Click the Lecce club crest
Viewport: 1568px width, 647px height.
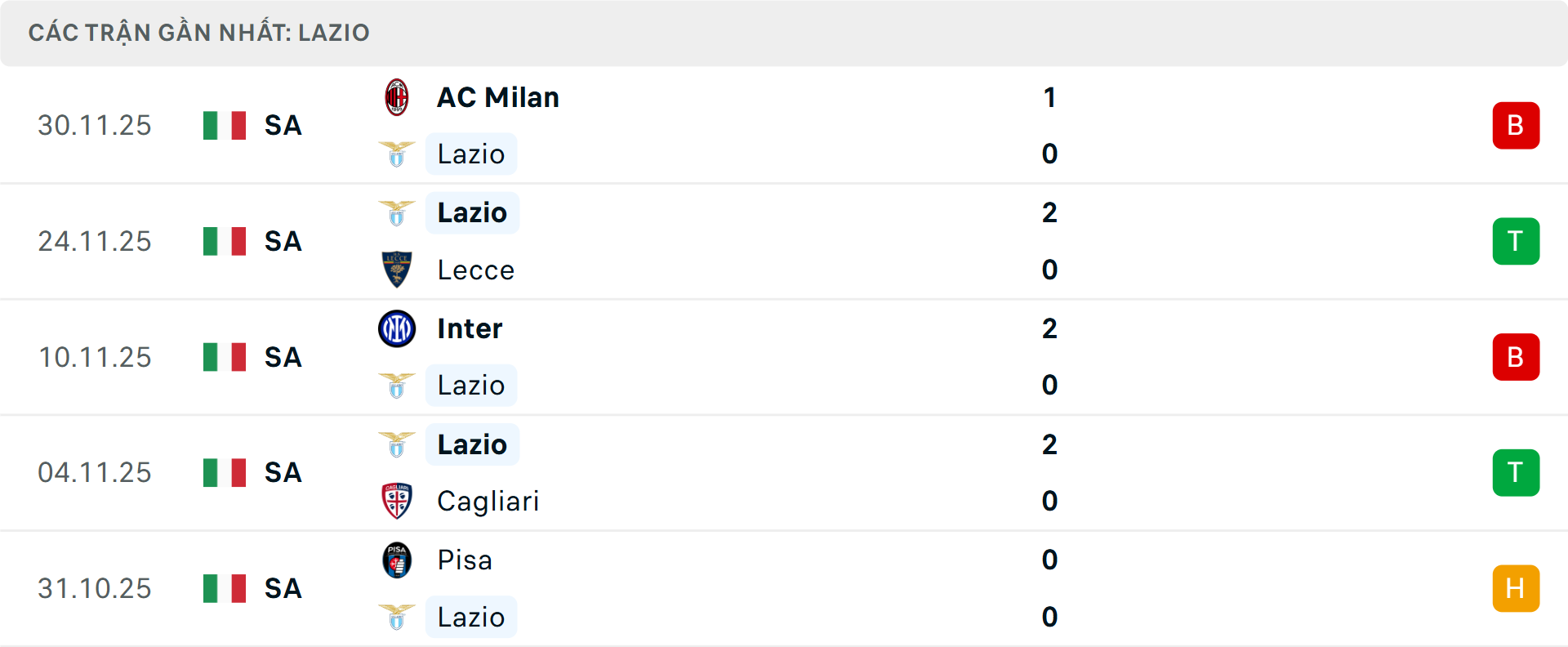(397, 270)
